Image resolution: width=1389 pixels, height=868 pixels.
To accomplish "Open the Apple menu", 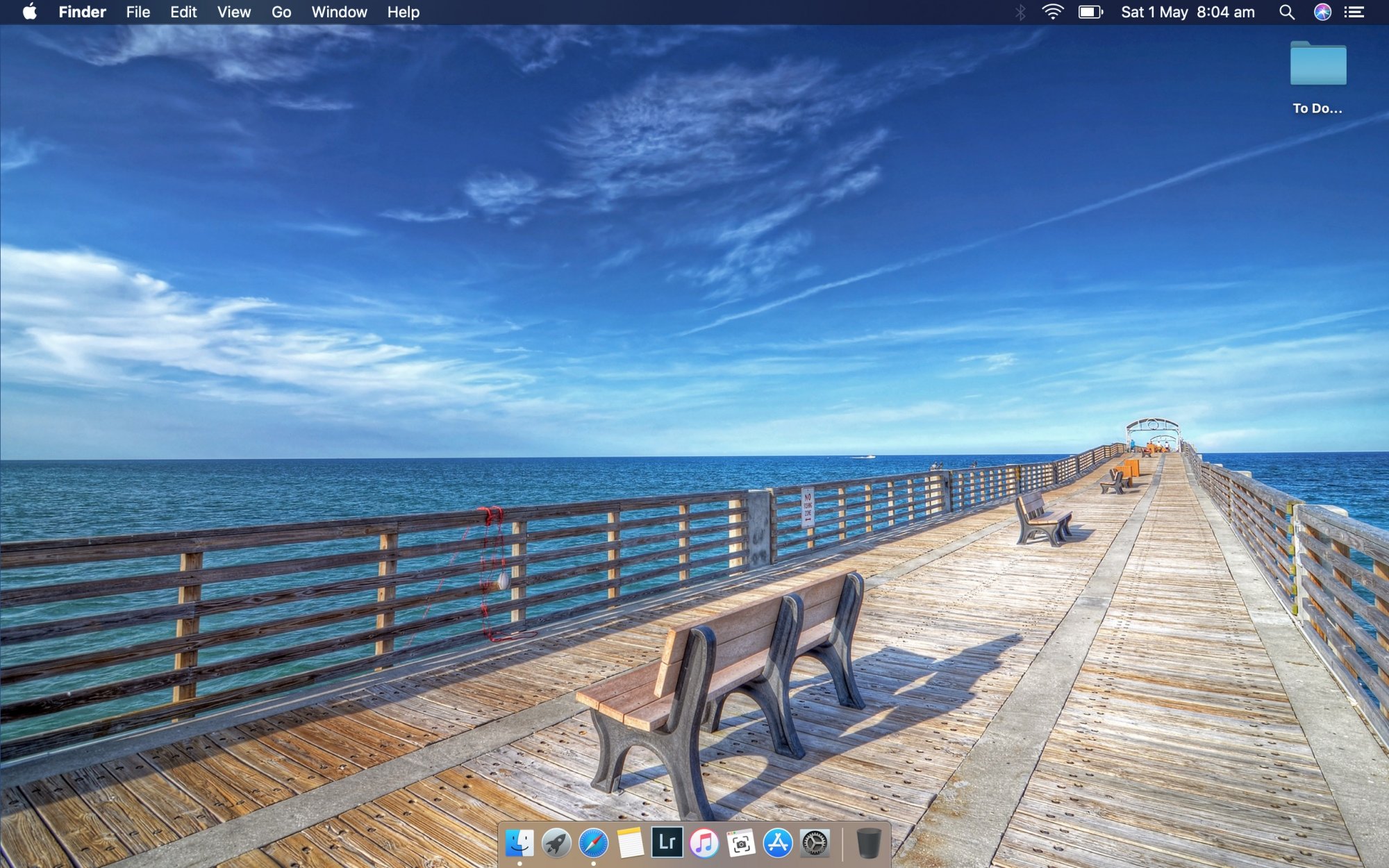I will point(29,12).
